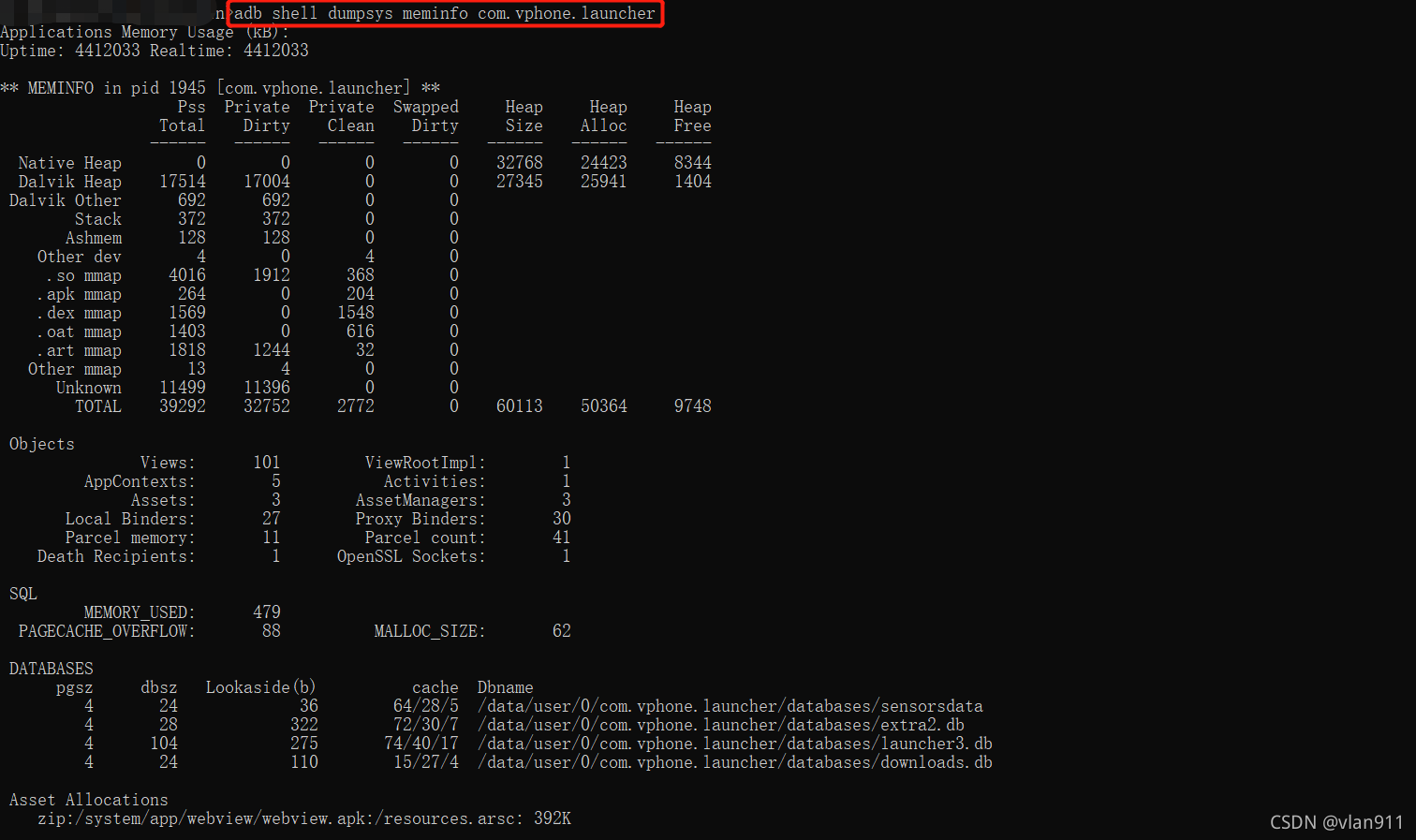
Task: Click the 'Death Recipients:' label
Action: pos(117,556)
